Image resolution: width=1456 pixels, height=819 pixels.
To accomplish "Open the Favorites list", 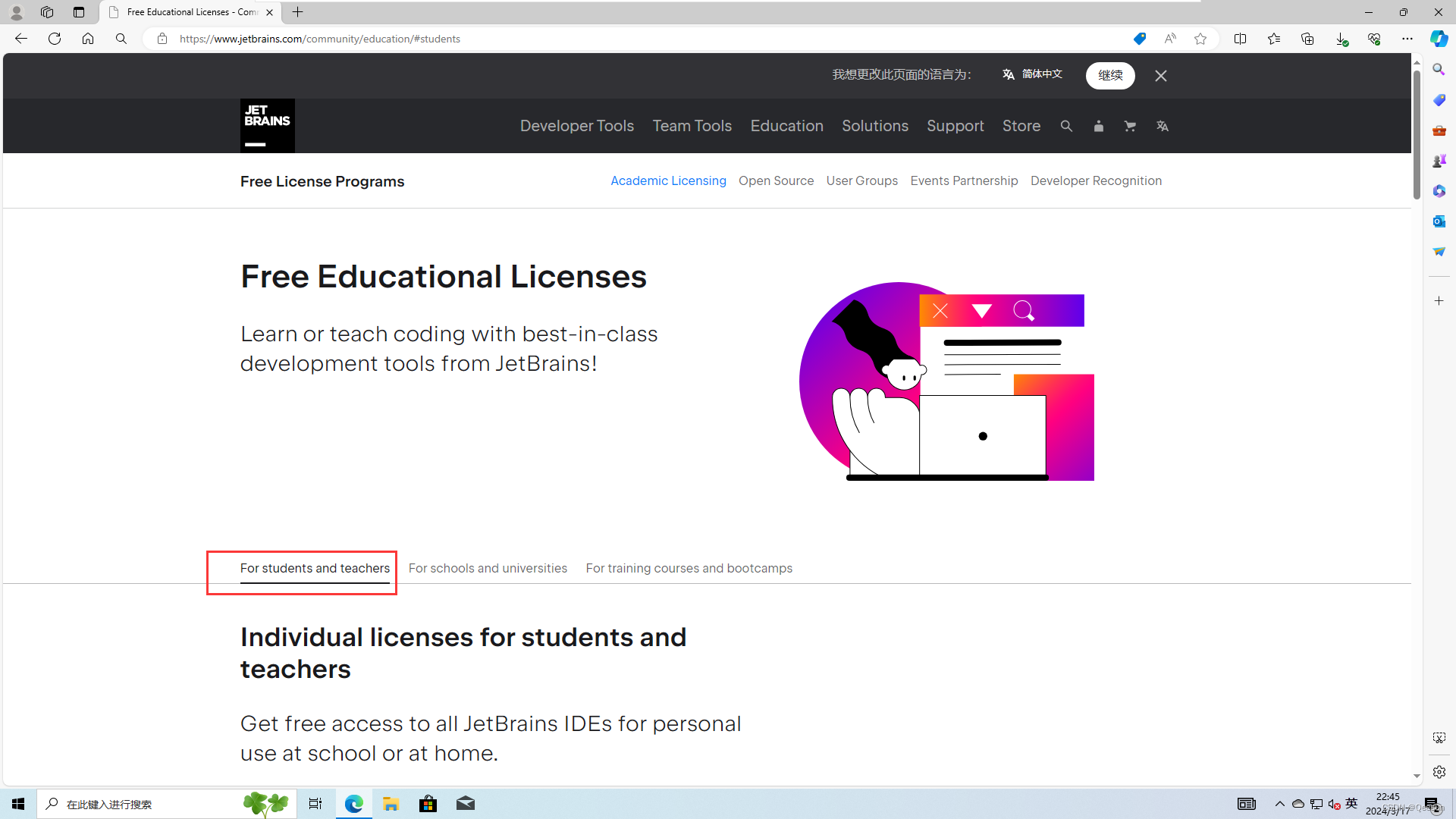I will (1274, 39).
